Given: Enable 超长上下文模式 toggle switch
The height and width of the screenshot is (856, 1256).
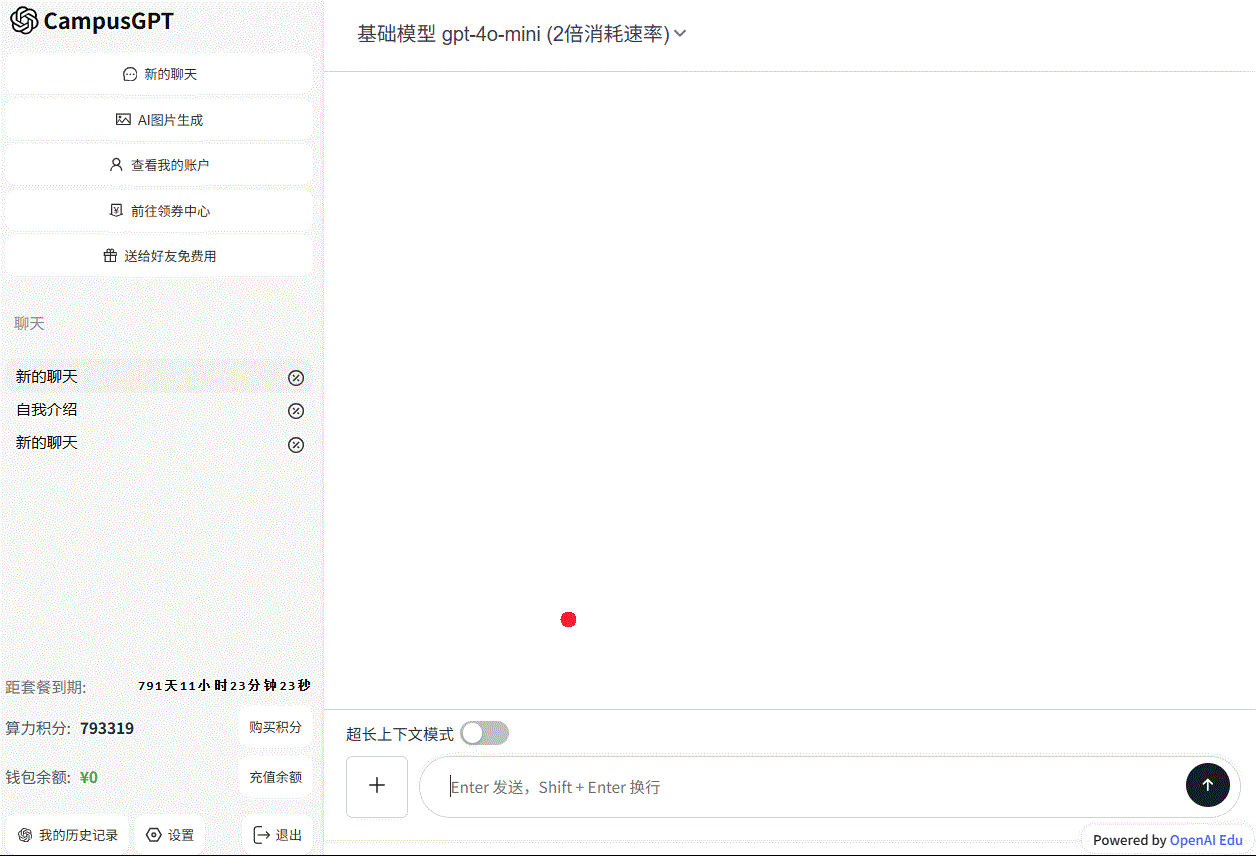Looking at the screenshot, I should [x=484, y=734].
